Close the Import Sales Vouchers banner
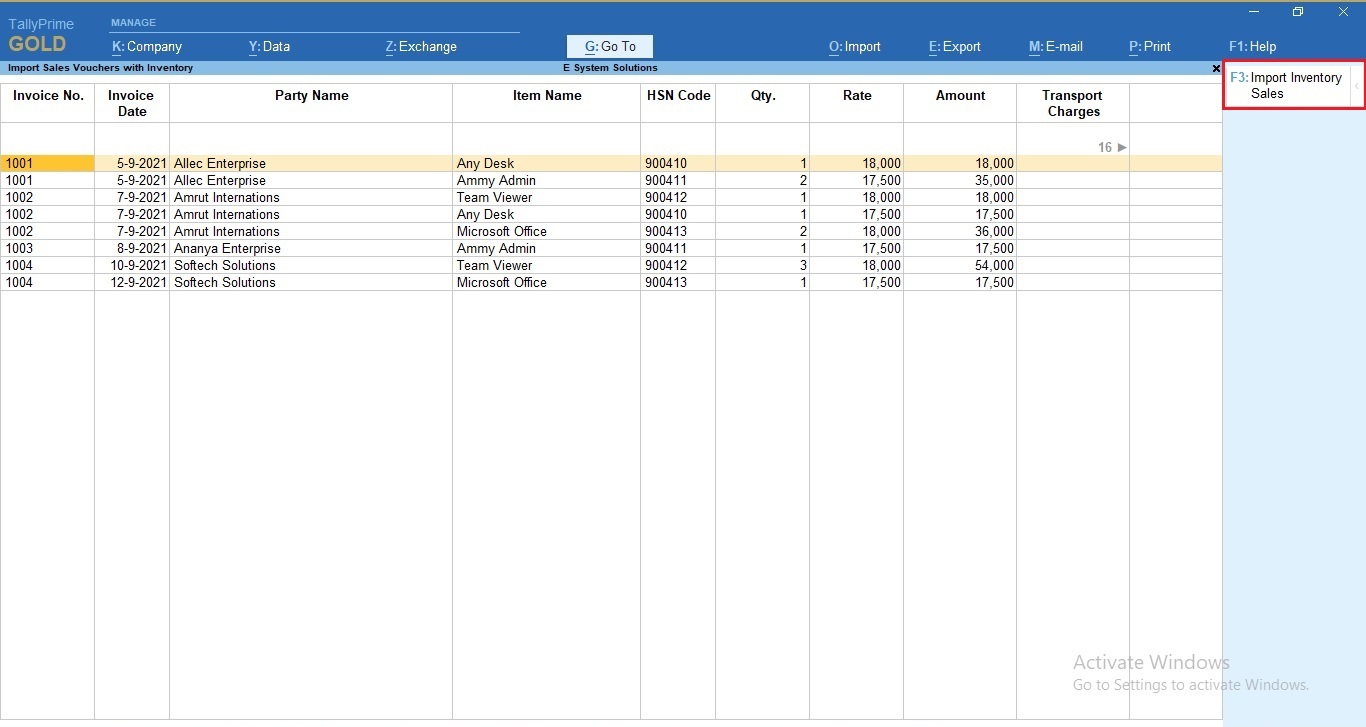This screenshot has width=1366, height=727. point(1215,68)
